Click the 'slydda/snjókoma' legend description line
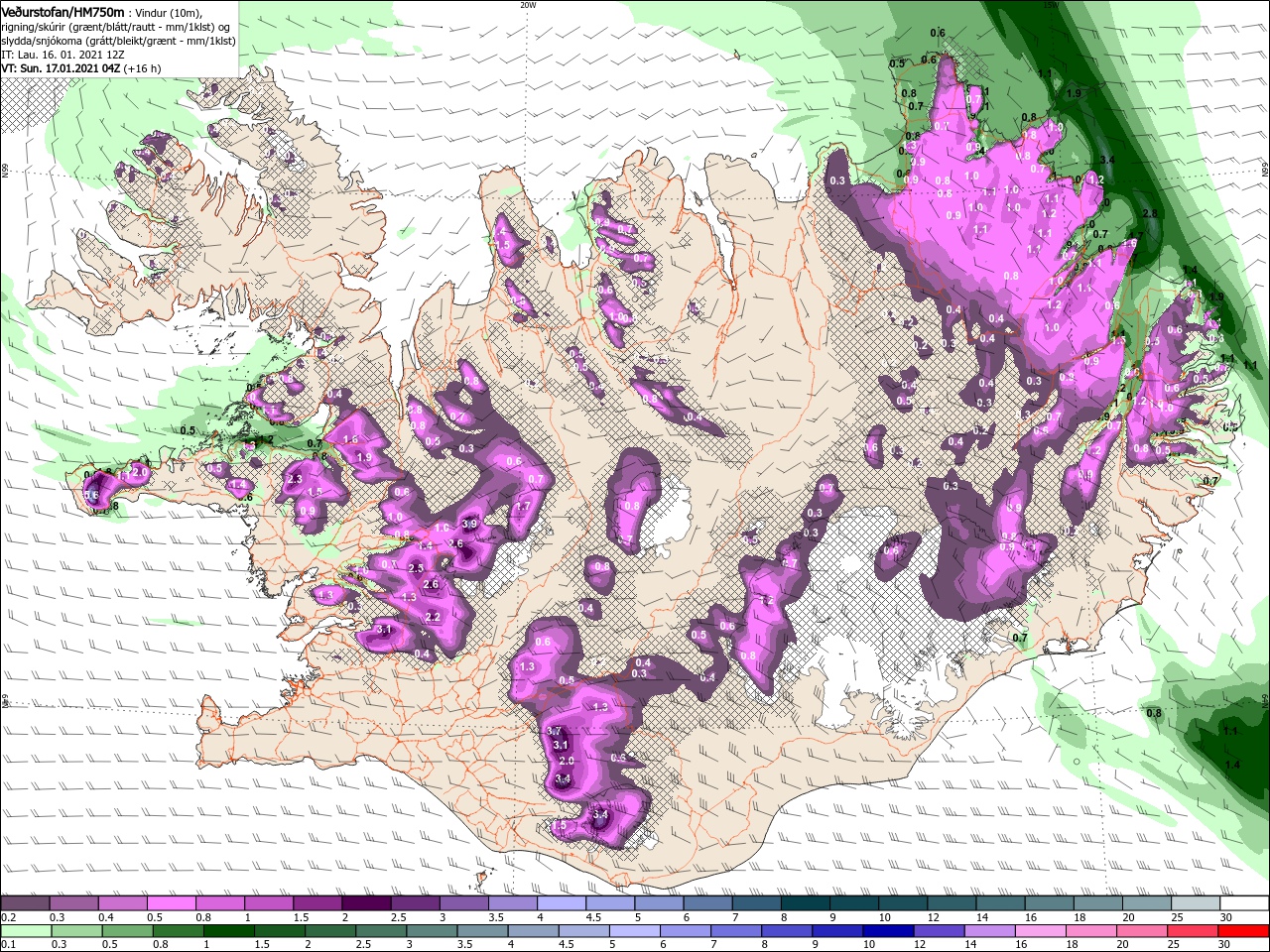The width and height of the screenshot is (1270, 952). [118, 40]
